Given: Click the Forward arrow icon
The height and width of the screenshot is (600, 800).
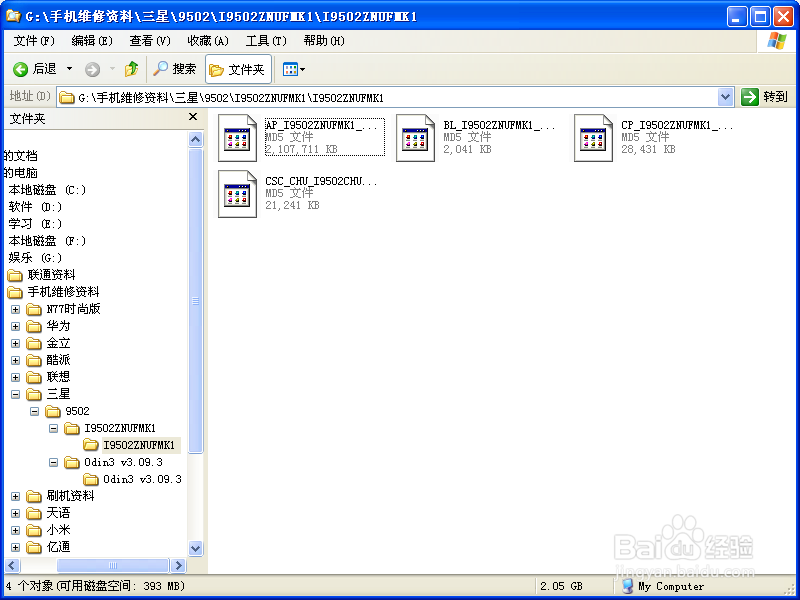Looking at the screenshot, I should pyautogui.click(x=92, y=69).
